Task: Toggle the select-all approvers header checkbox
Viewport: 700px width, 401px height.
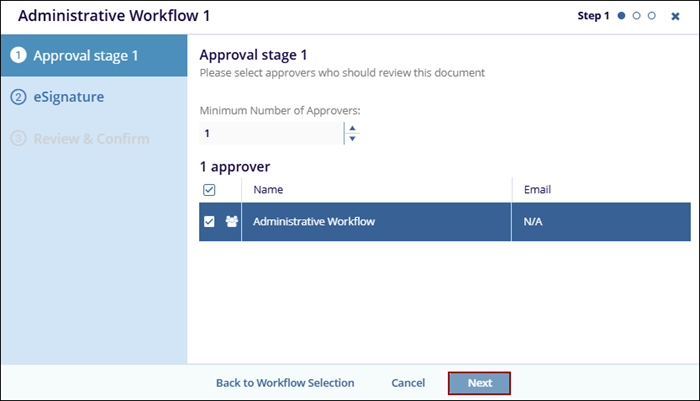Action: click(209, 189)
